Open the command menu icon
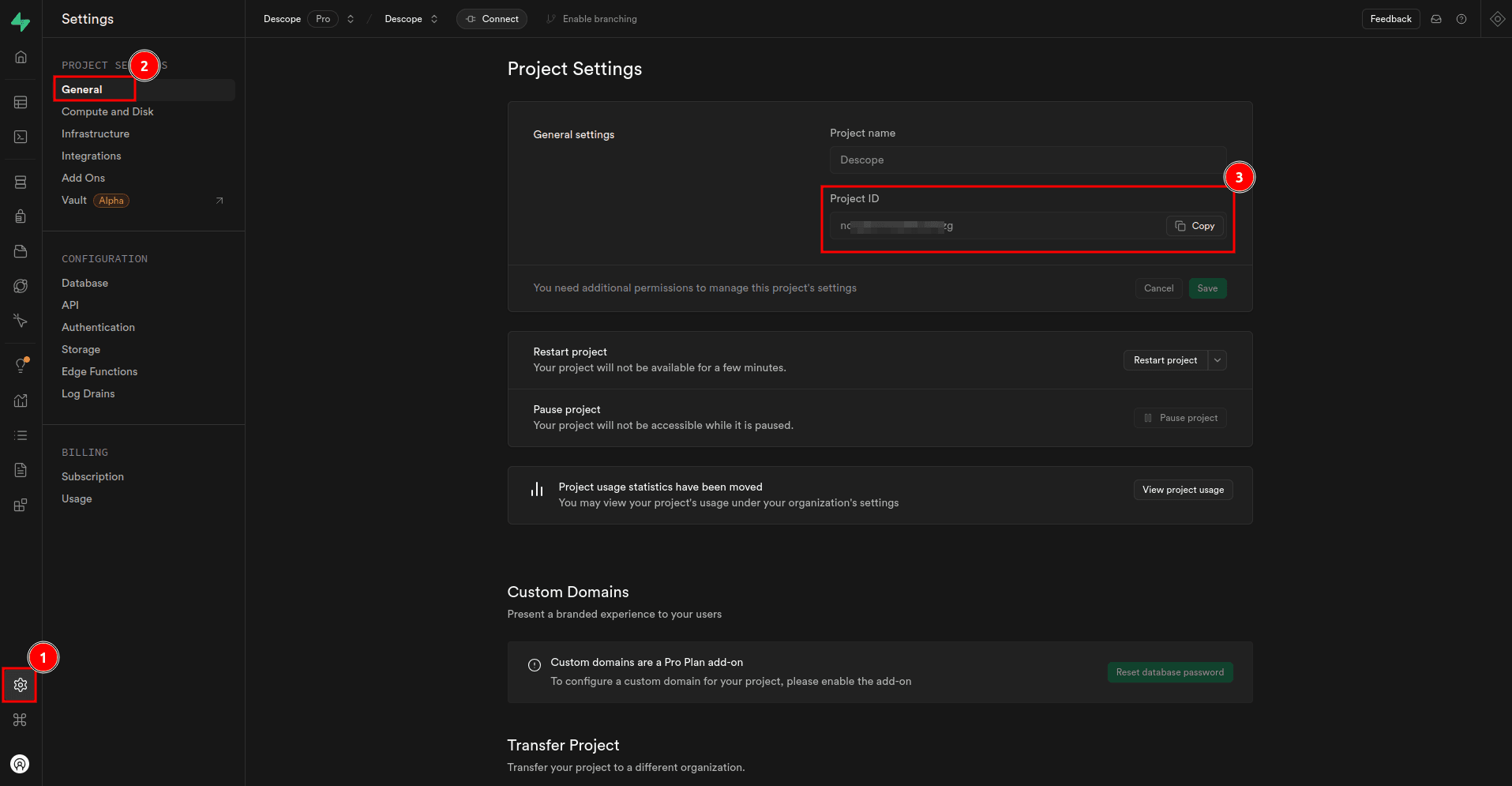This screenshot has height=786, width=1512. coord(21,720)
